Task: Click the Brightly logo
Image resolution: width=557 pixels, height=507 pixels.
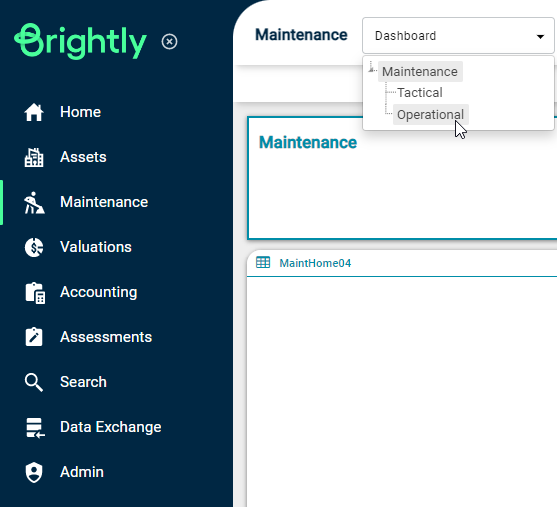Action: pos(80,42)
